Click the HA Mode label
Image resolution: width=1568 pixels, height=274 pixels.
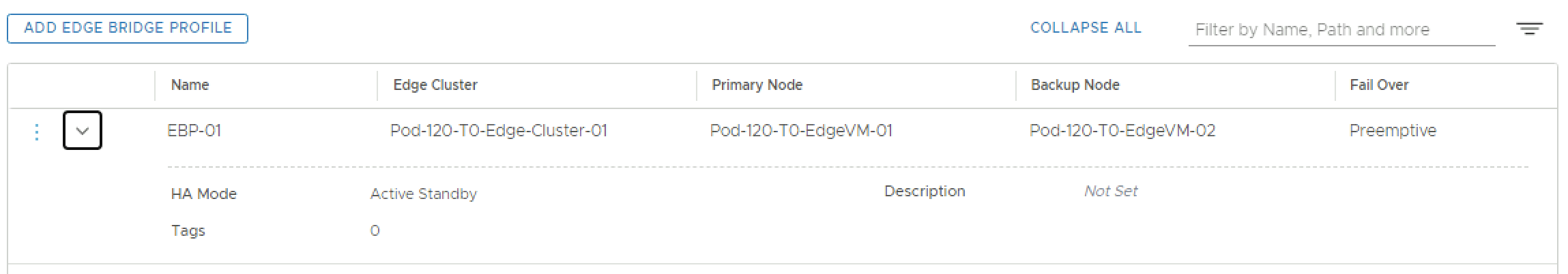[203, 194]
